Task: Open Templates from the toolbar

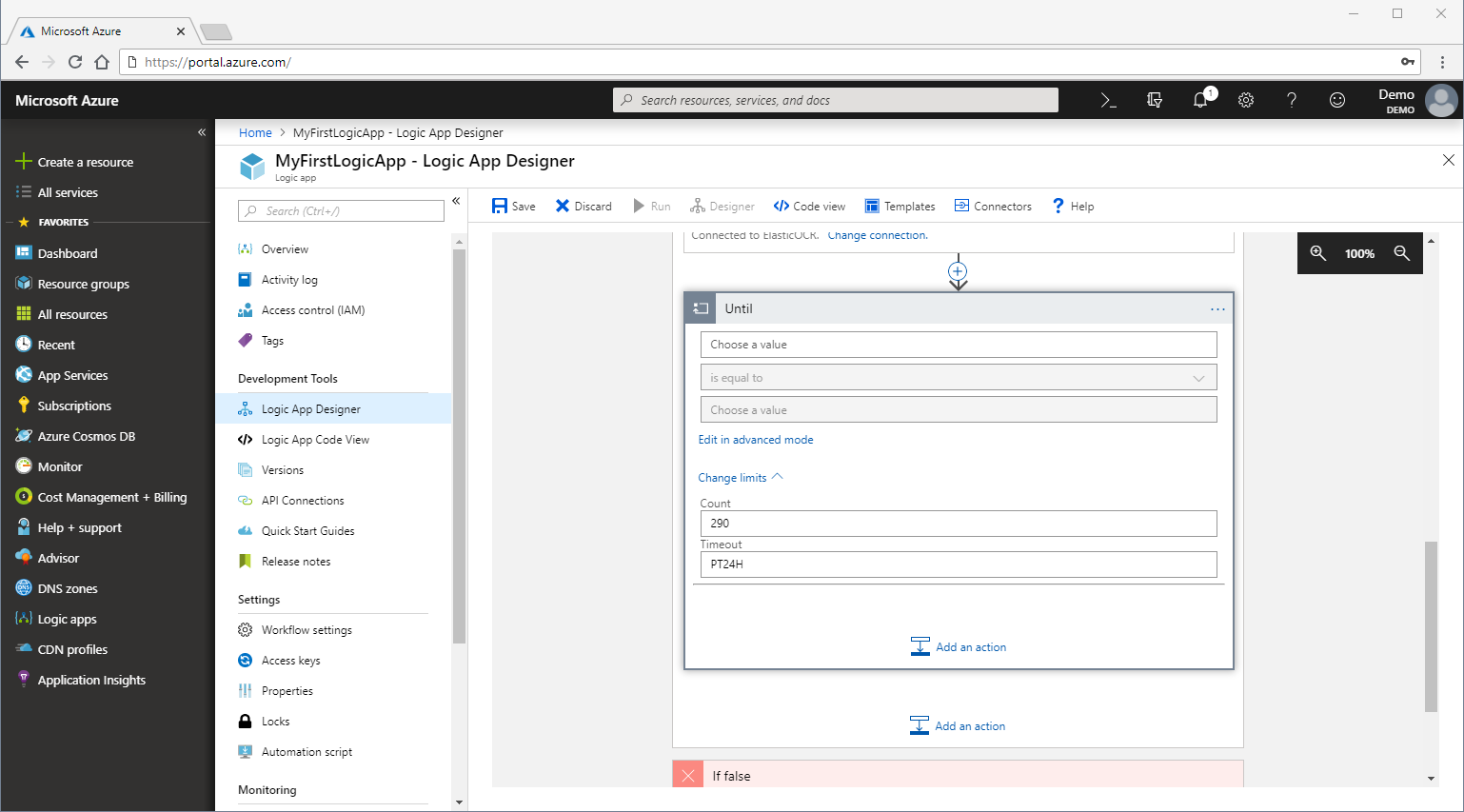Action: click(x=900, y=206)
